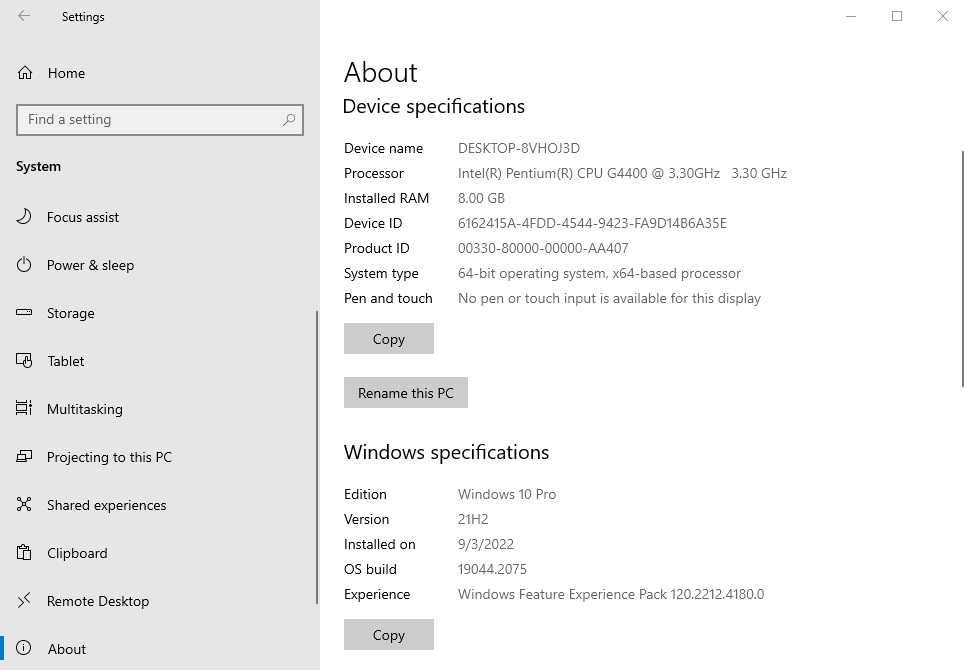Click the No pen or touch input text
964x670 pixels.
pos(609,298)
